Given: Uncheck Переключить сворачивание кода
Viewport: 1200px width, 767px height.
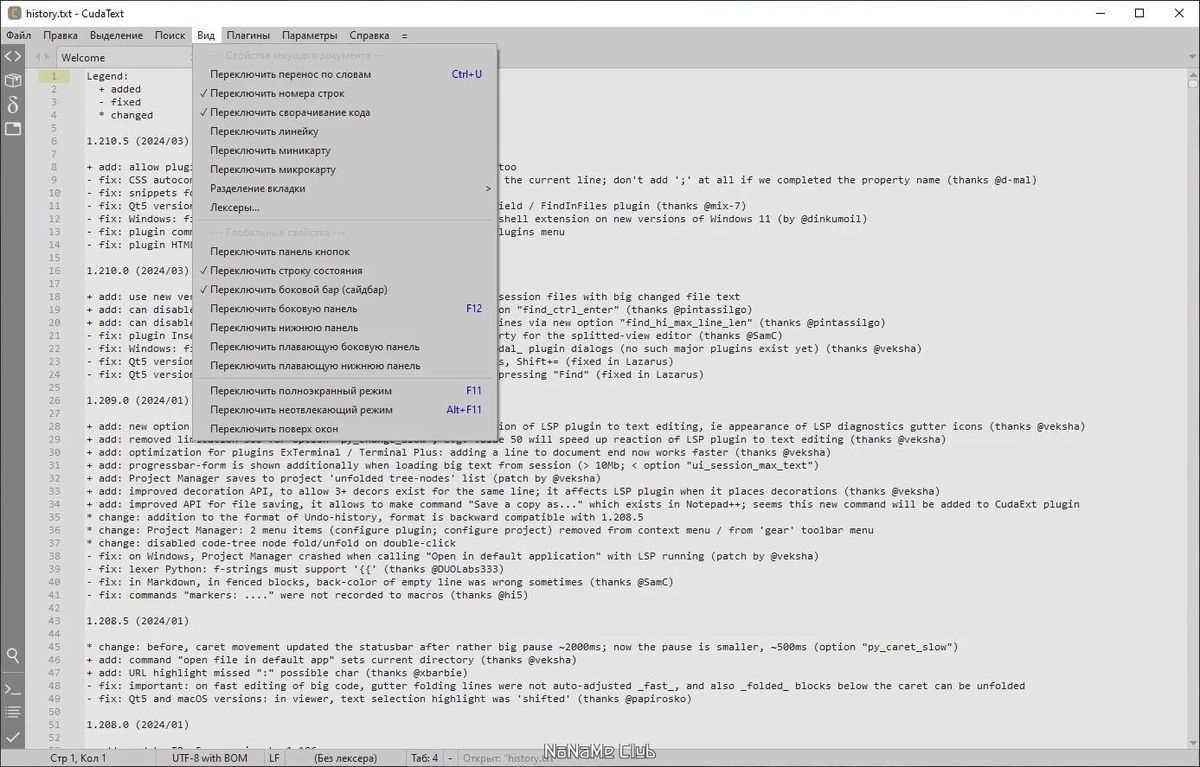Looking at the screenshot, I should coord(345,112).
